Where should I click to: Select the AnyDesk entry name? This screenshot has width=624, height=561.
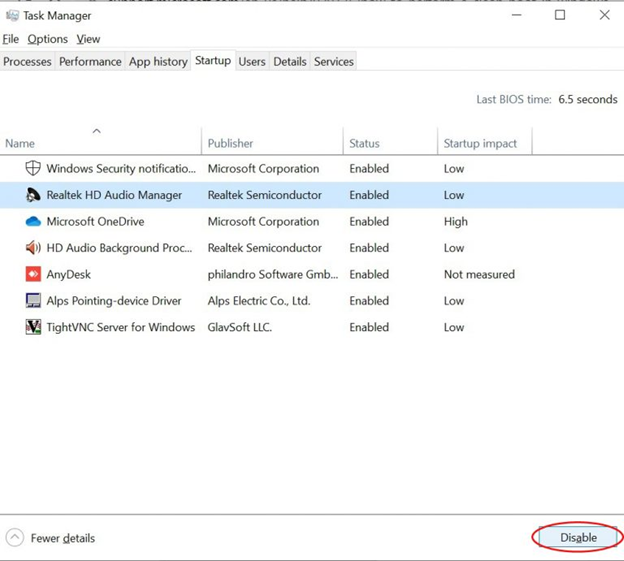(x=68, y=275)
